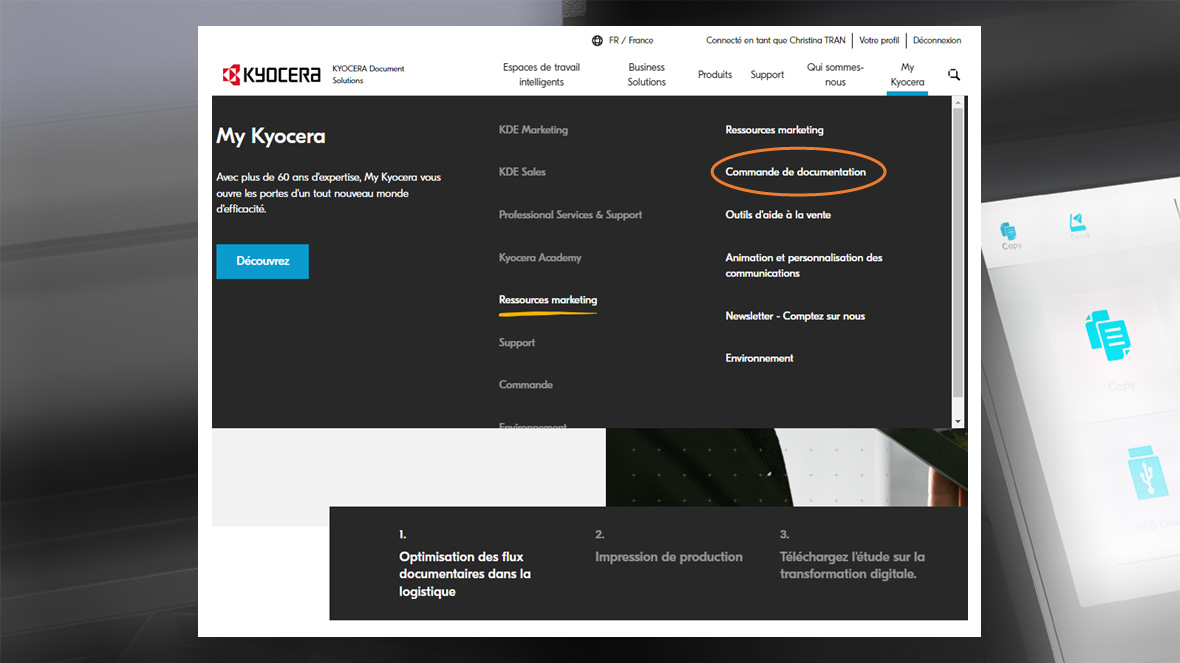Click the Découvrez button
The image size is (1180, 663).
point(262,261)
